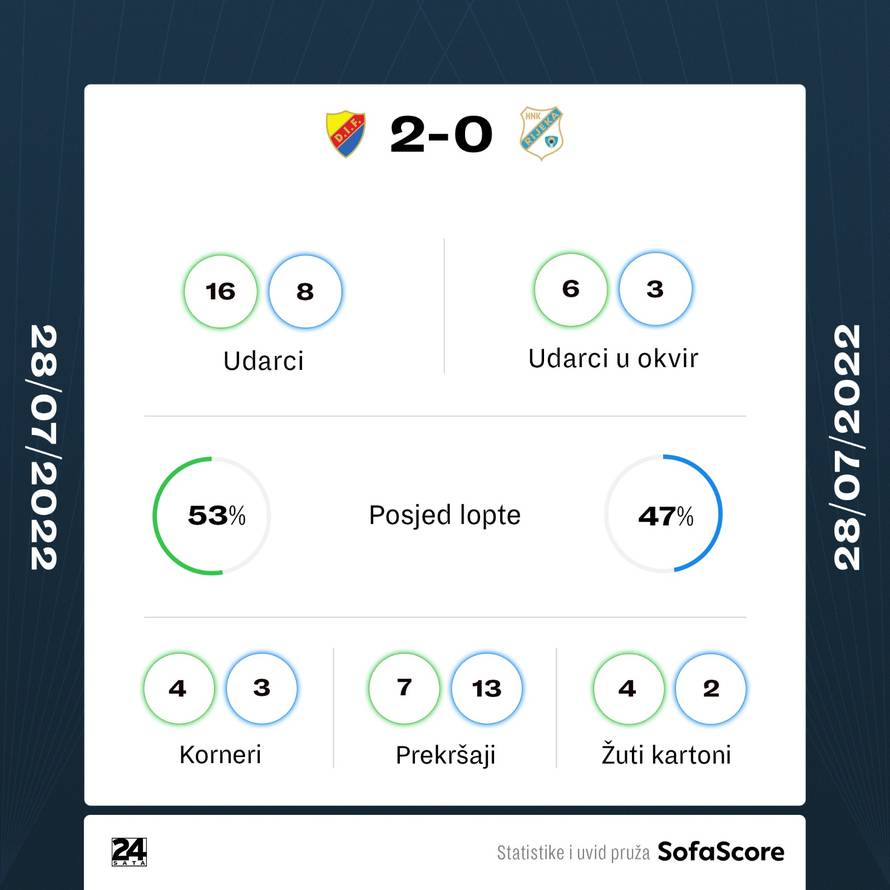Select the blue 8 shots circle
The width and height of the screenshot is (890, 890).
click(305, 291)
